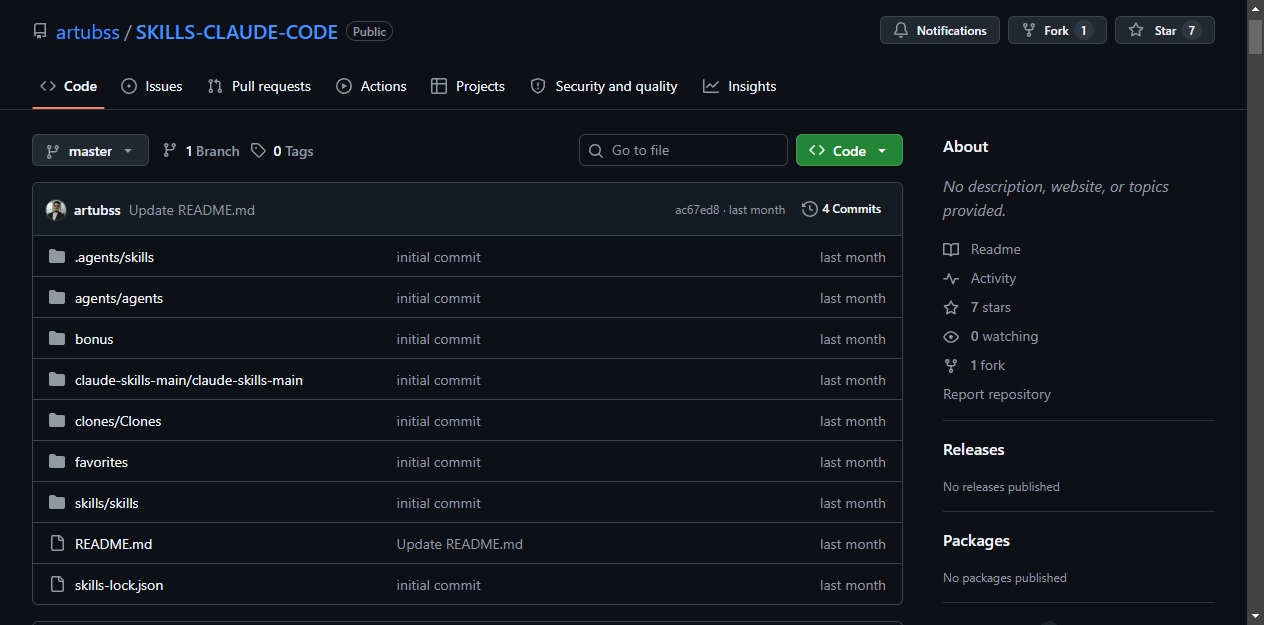Click the clock icon beside 4 Commits
The image size is (1264, 625).
[x=810, y=209]
